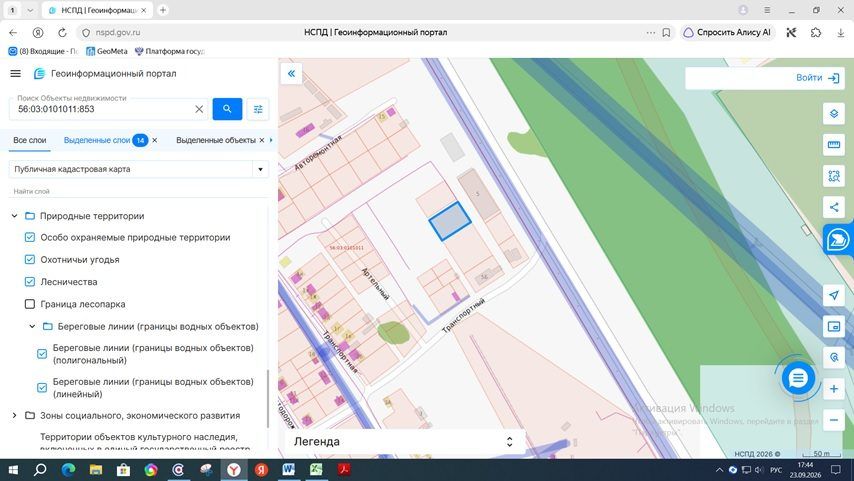Expand Зоны социального, экономического развития folder

(x=15, y=416)
